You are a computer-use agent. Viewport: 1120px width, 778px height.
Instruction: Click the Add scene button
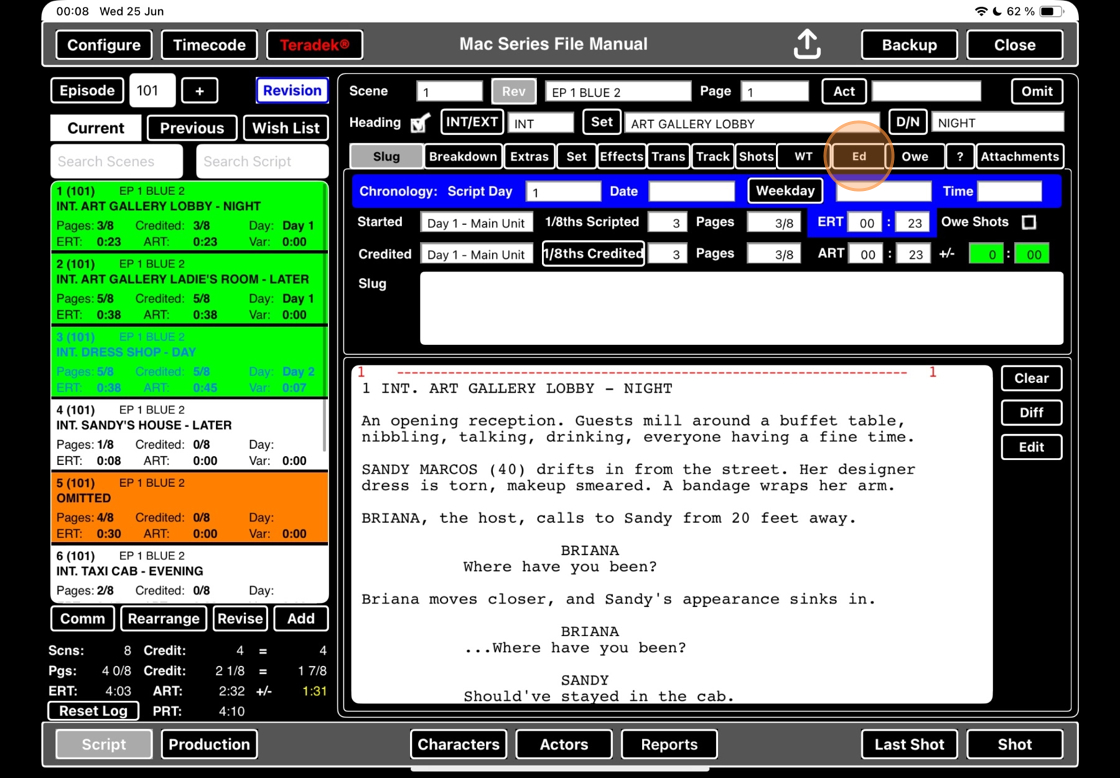pos(301,619)
